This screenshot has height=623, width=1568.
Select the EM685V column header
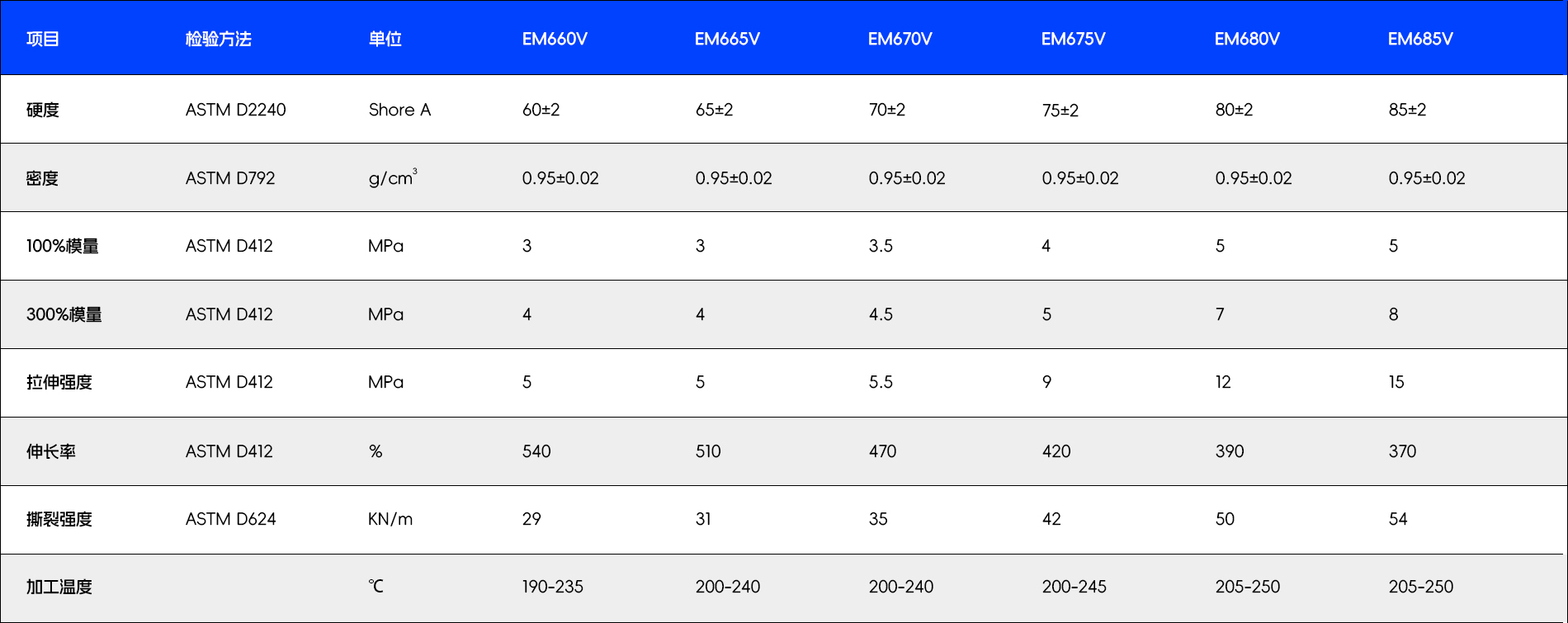(x=1420, y=39)
